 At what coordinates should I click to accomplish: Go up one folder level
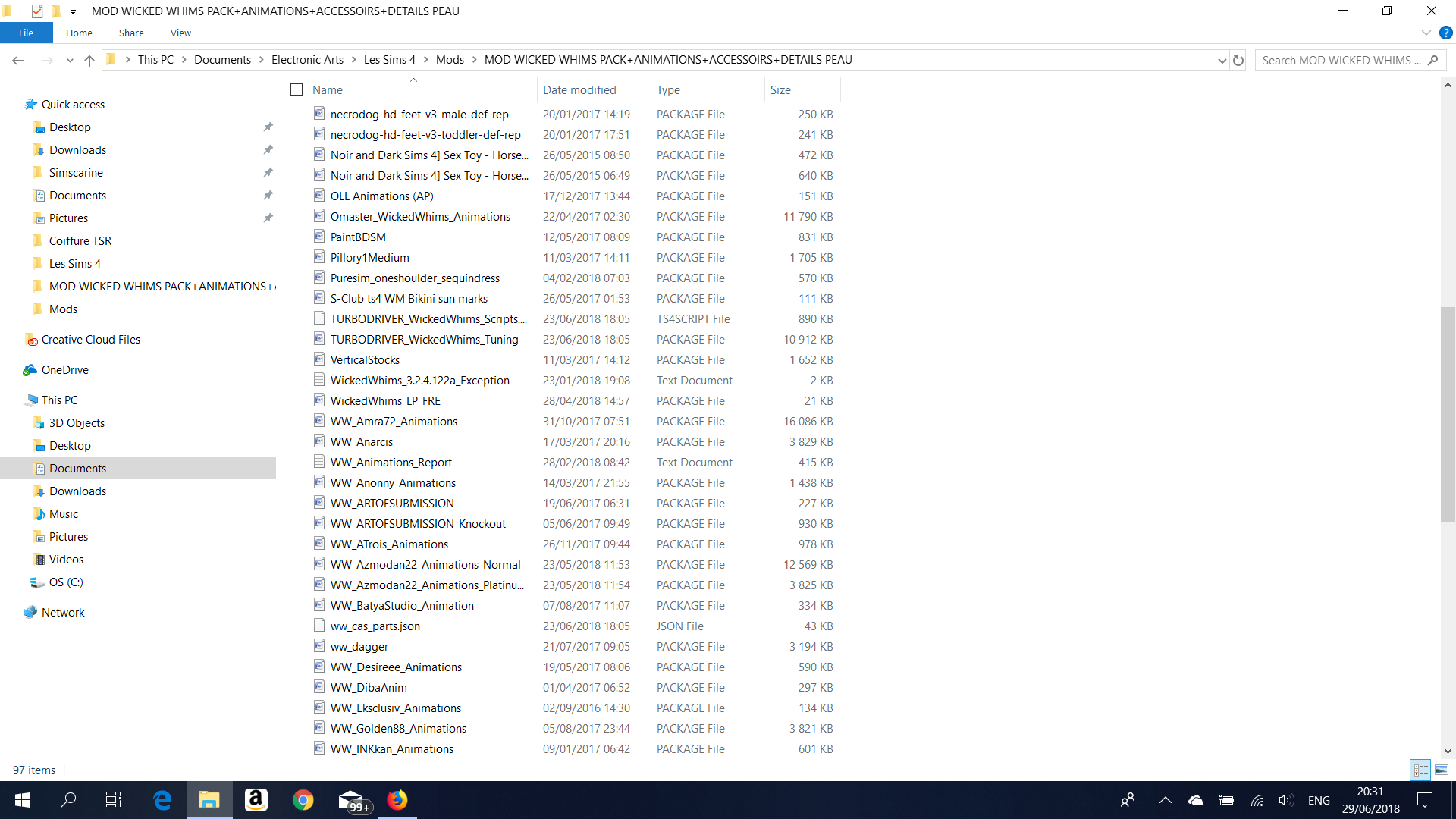coord(89,61)
